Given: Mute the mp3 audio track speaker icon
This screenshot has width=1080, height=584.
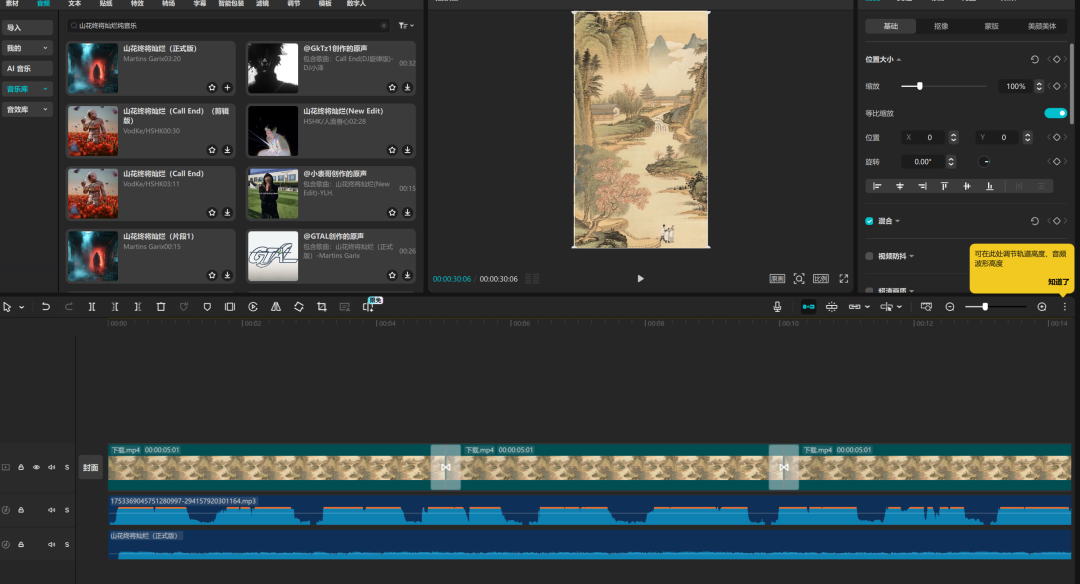Looking at the screenshot, I should pos(52,510).
